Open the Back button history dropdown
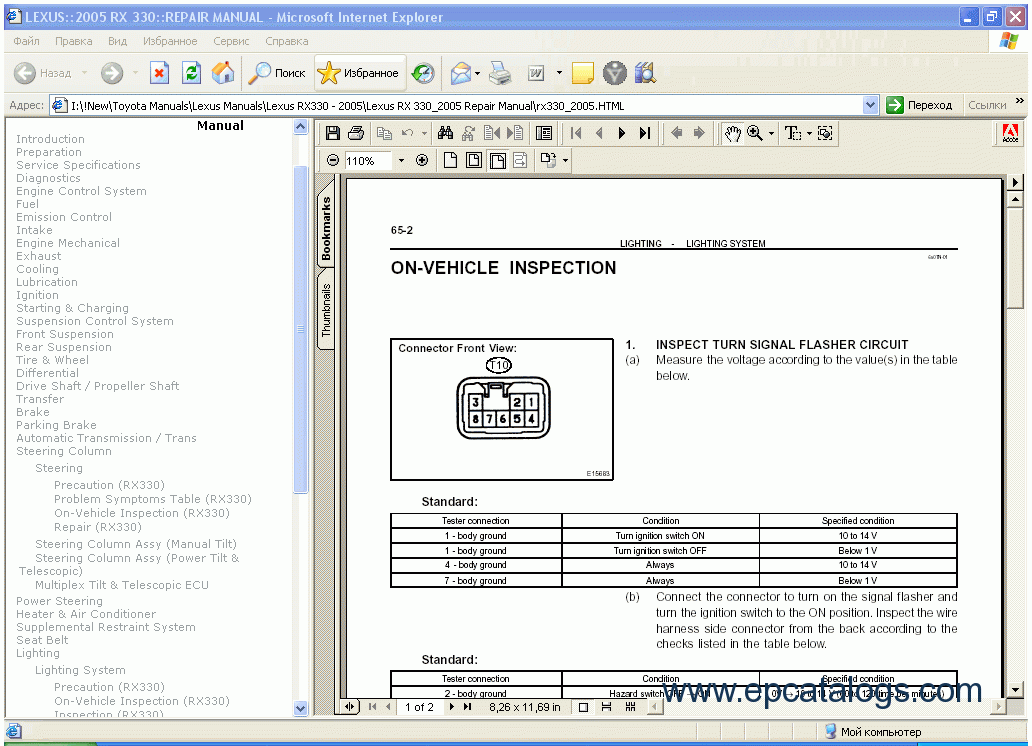This screenshot has height=746, width=1032. click(x=84, y=72)
